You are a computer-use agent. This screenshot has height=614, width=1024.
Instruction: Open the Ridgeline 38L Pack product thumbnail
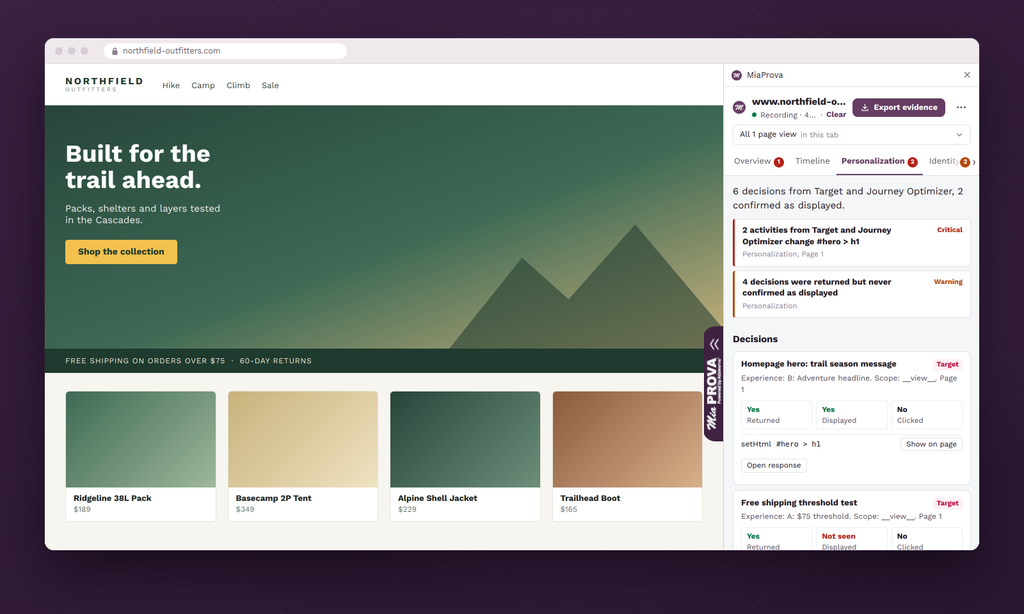pyautogui.click(x=140, y=439)
